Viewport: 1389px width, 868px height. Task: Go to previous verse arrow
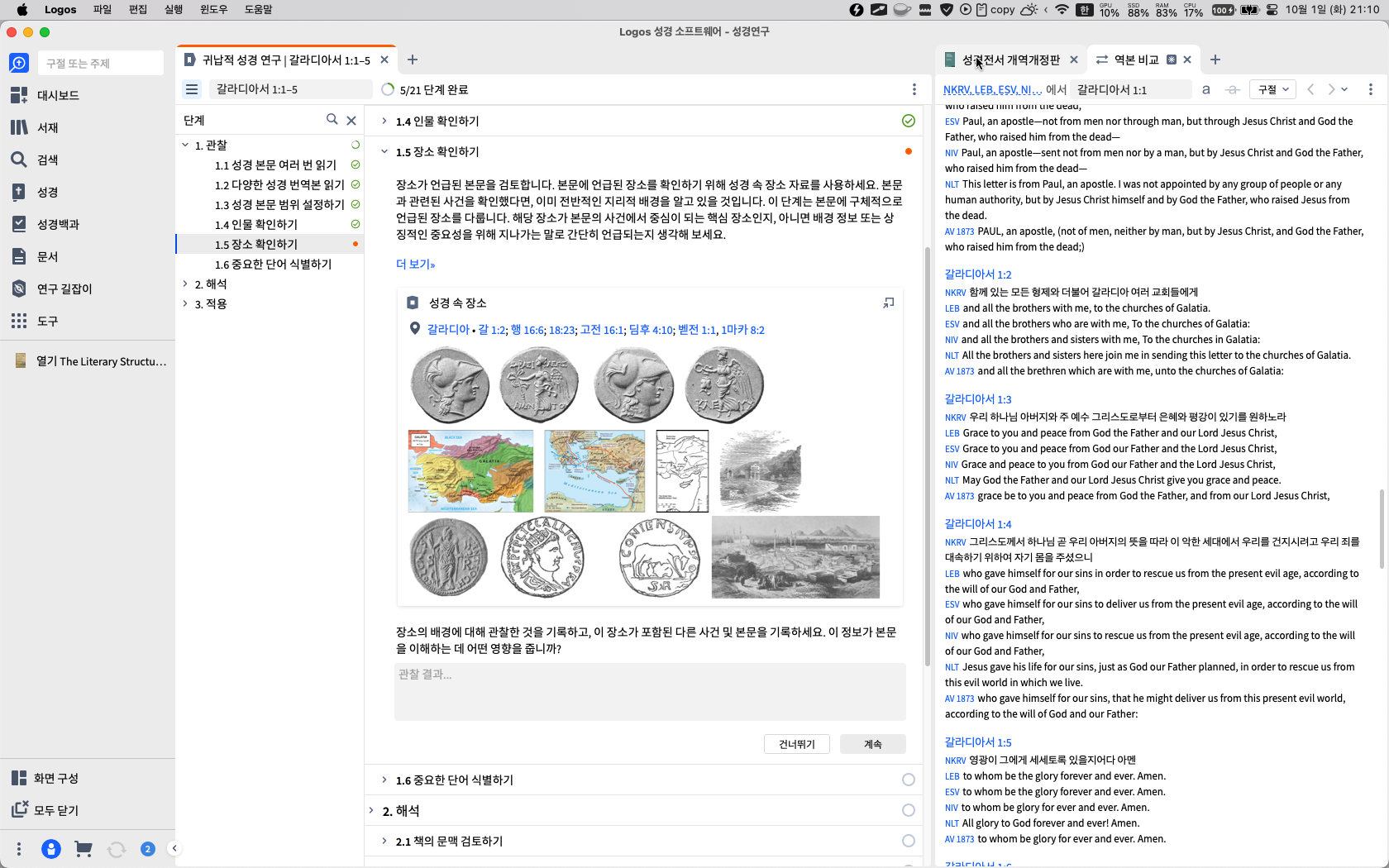tap(1310, 89)
